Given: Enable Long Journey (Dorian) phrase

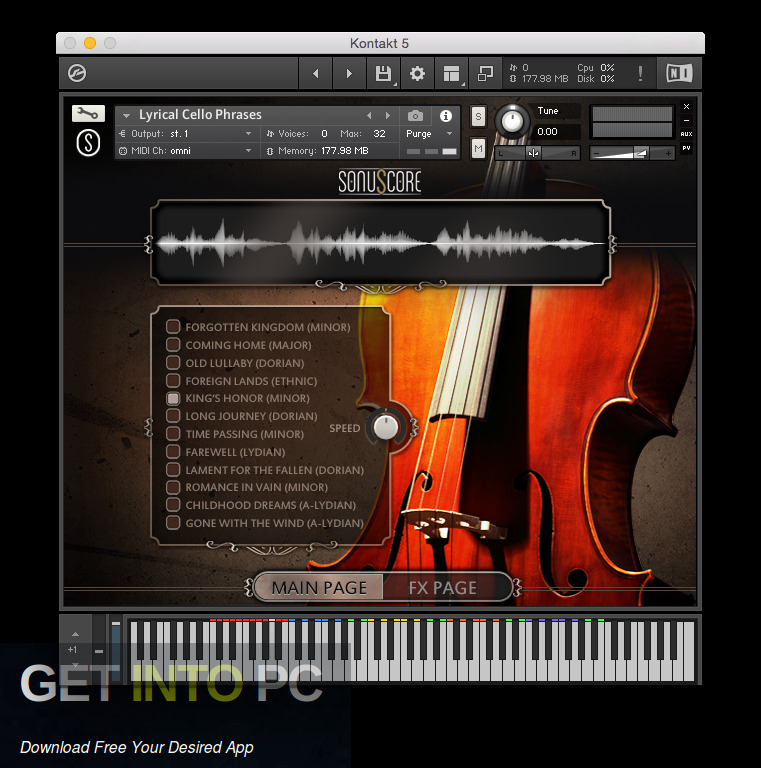Looking at the screenshot, I should tap(173, 416).
